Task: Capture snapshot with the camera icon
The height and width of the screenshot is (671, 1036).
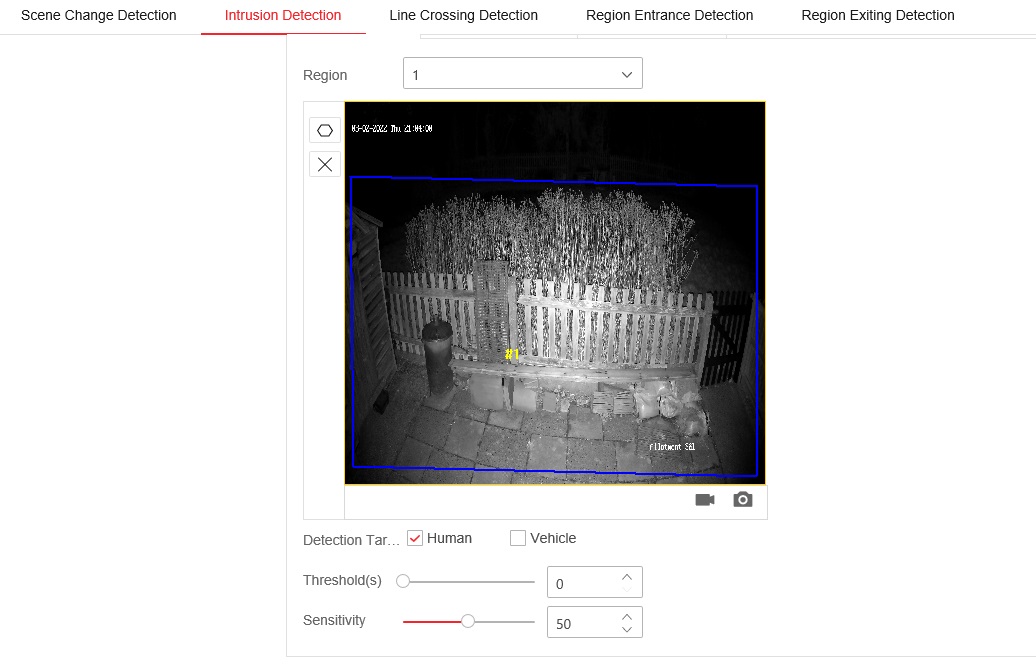Action: click(742, 500)
